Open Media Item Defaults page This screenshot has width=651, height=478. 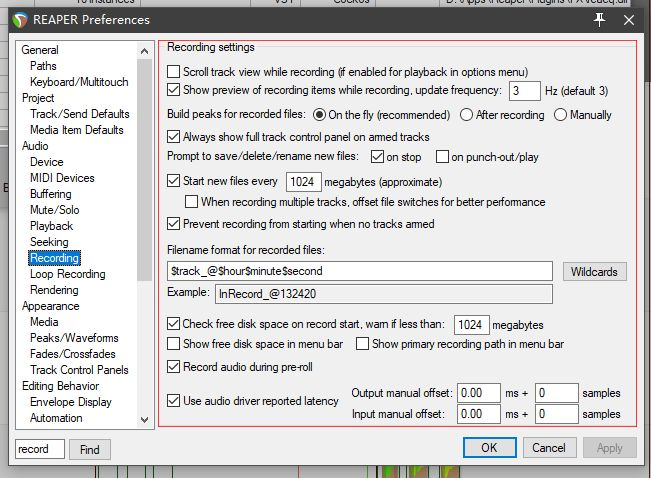77,130
